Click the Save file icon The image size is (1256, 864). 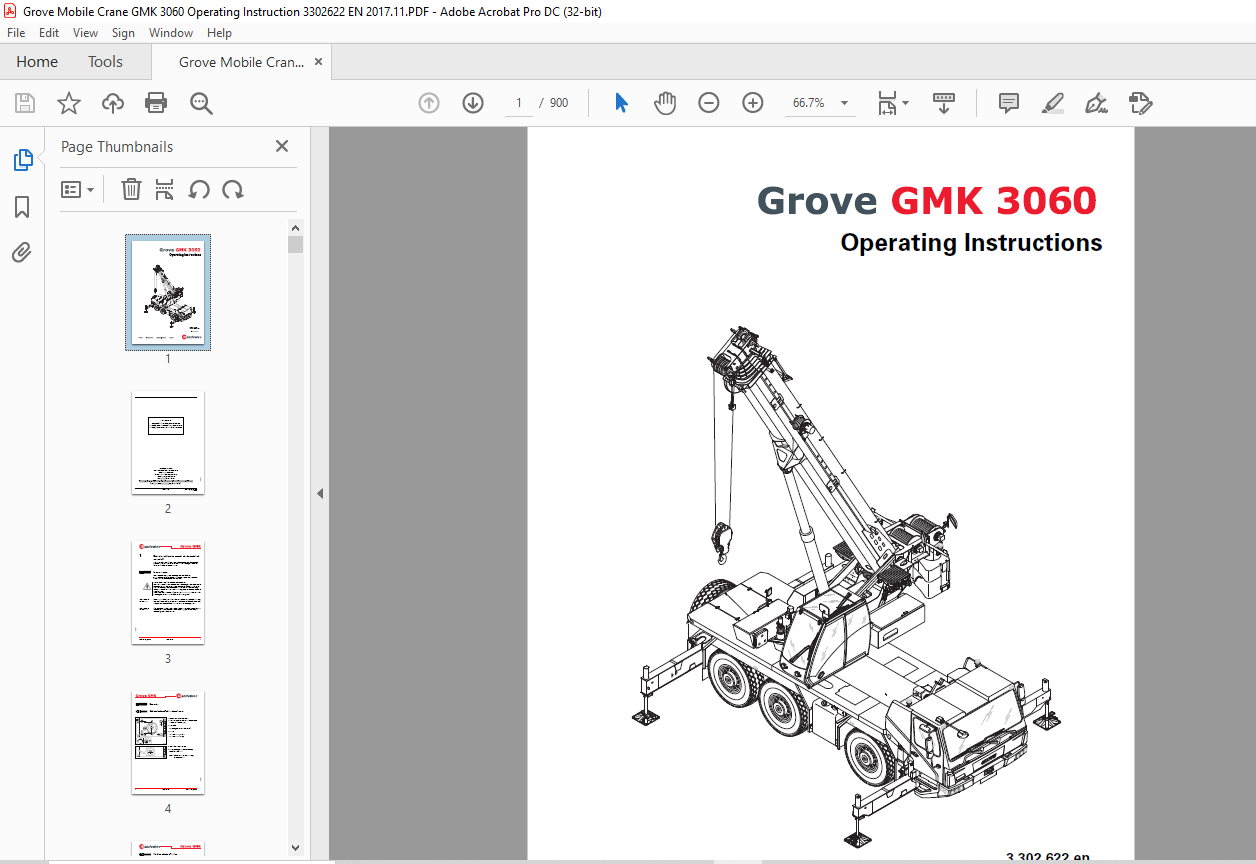tap(25, 103)
